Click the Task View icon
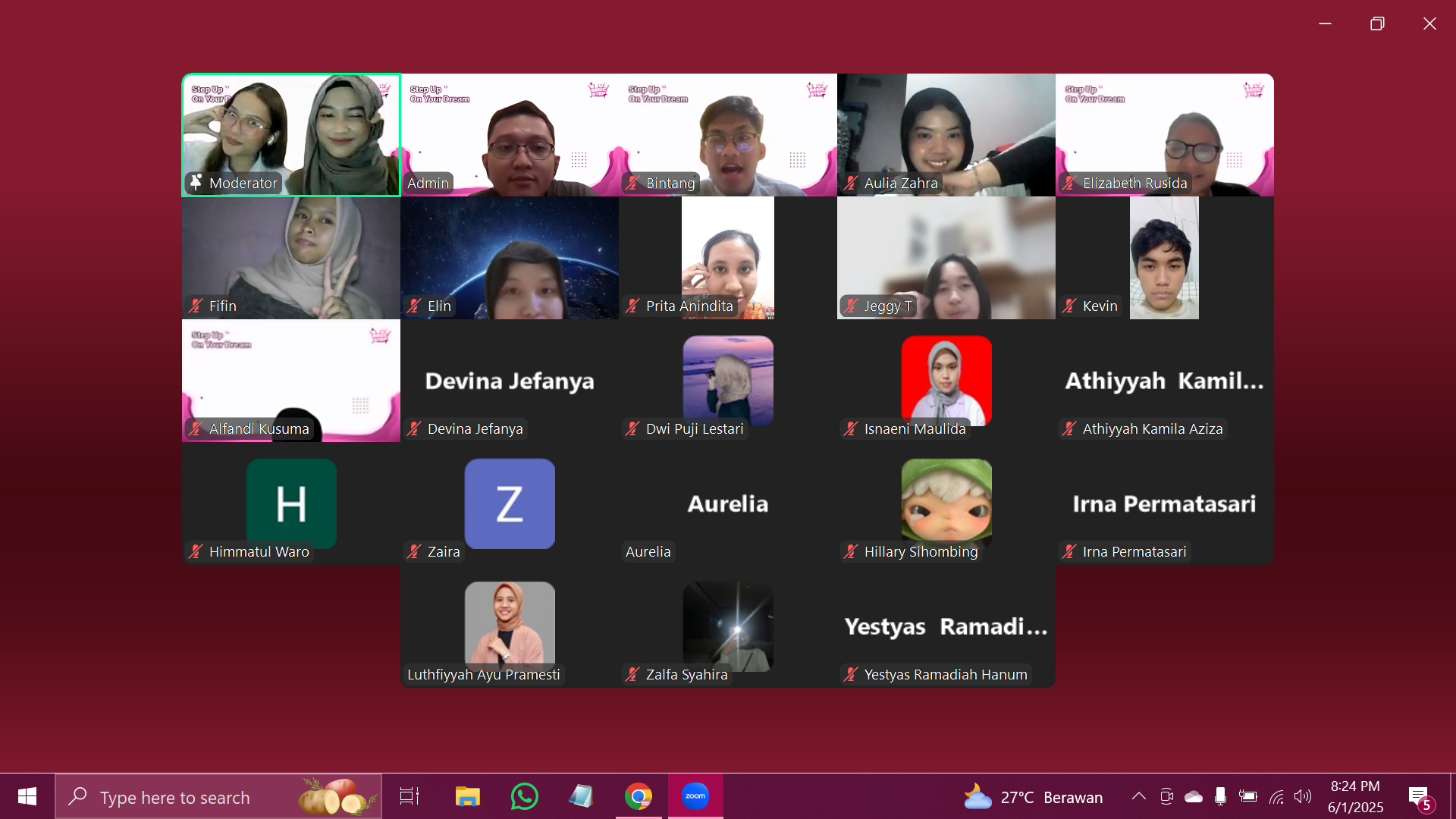This screenshot has height=819, width=1456. coord(409,796)
